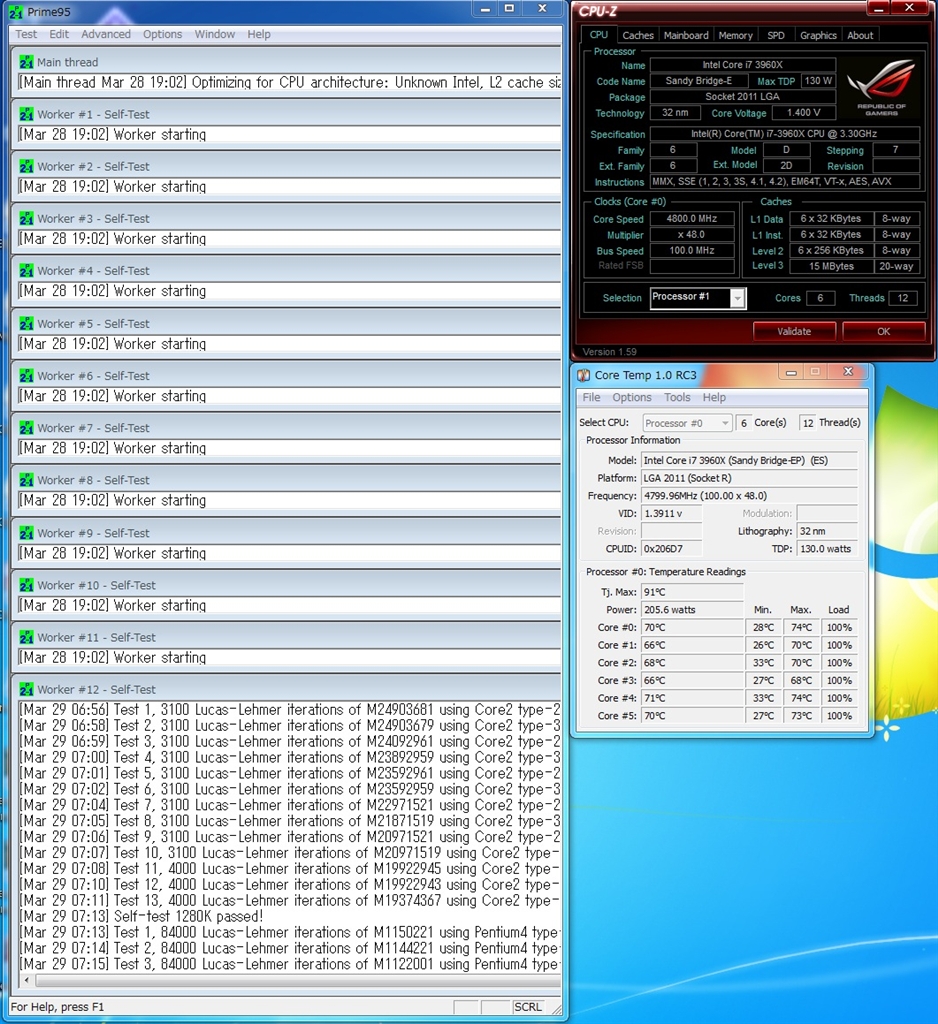Open the Tools menu in Core Temp

pos(677,397)
